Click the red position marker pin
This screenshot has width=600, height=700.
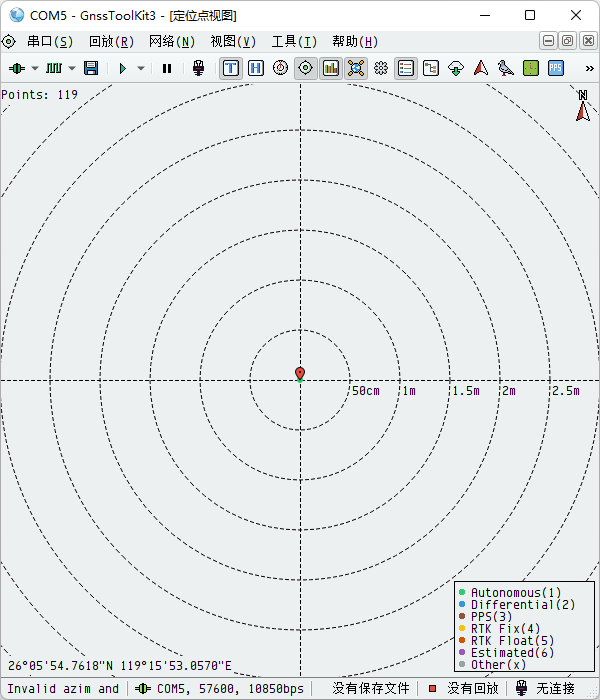[300, 374]
